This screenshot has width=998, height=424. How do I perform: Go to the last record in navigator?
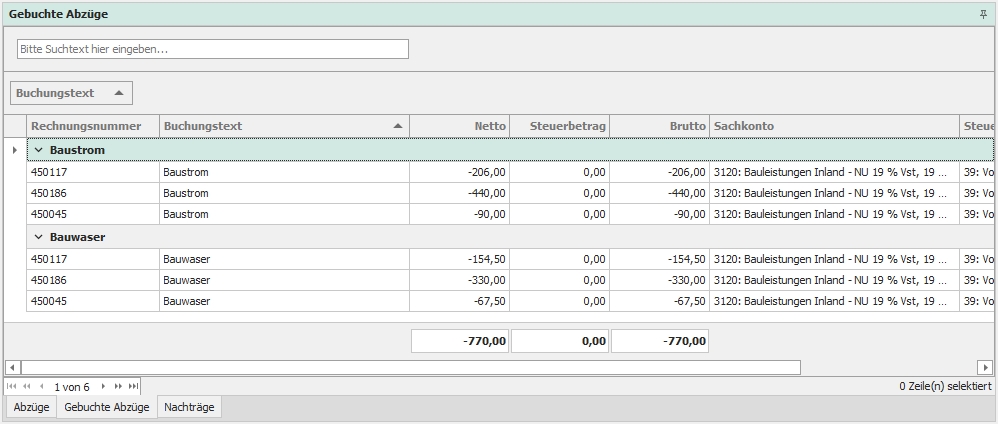click(133, 386)
